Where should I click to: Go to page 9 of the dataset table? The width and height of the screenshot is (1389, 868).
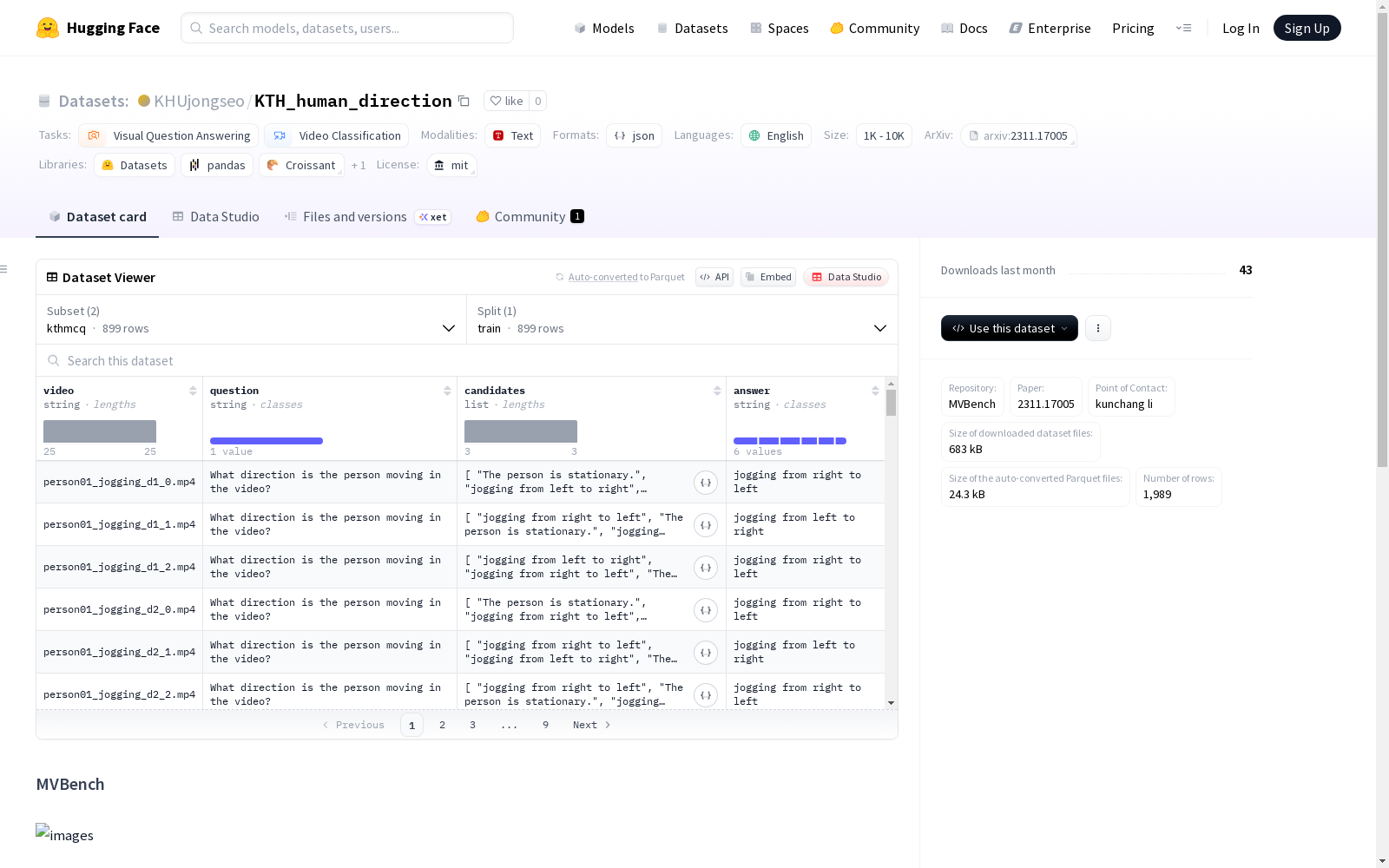pos(545,725)
